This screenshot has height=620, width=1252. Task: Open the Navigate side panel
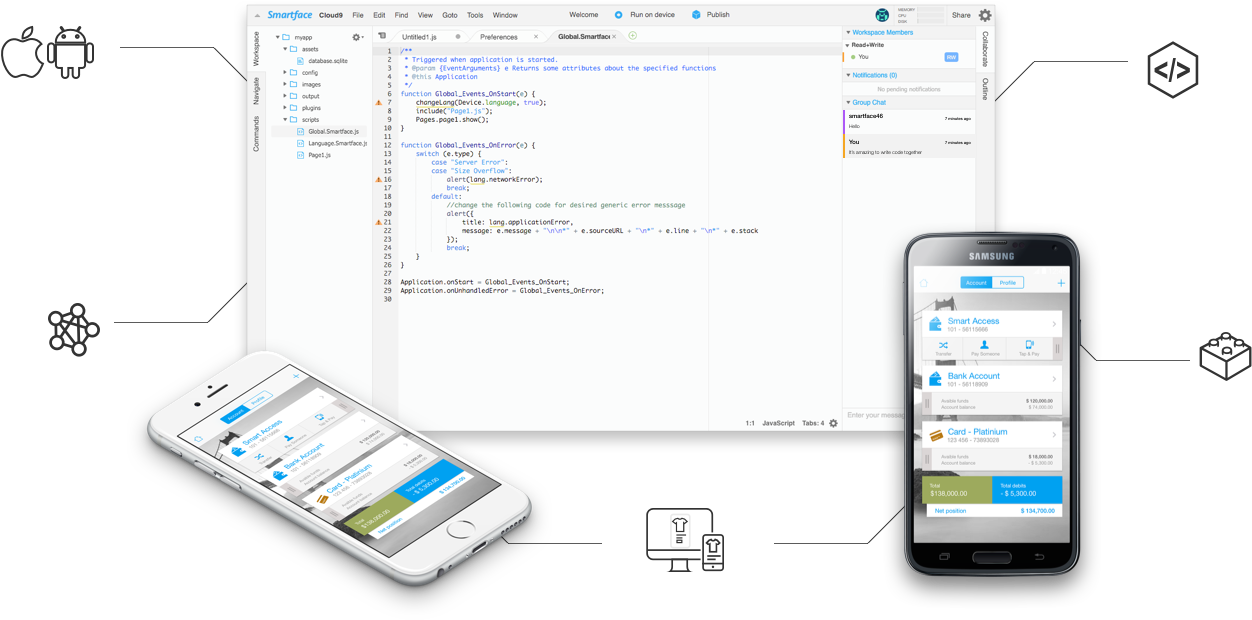tap(256, 91)
